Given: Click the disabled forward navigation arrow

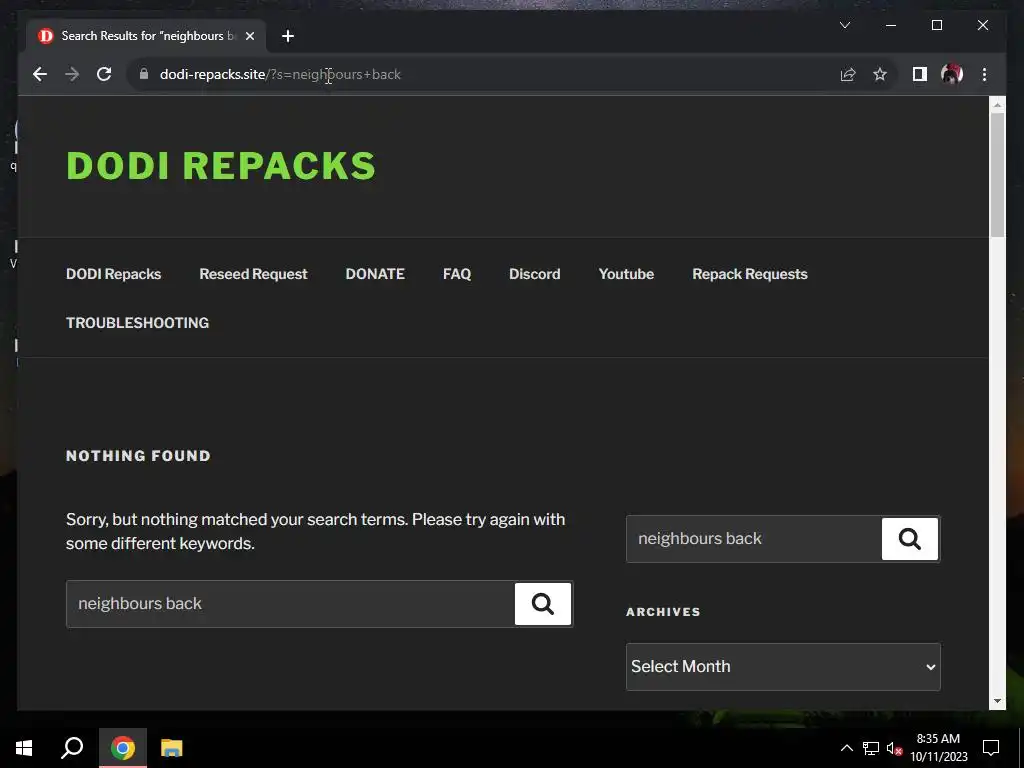Looking at the screenshot, I should click(x=72, y=74).
